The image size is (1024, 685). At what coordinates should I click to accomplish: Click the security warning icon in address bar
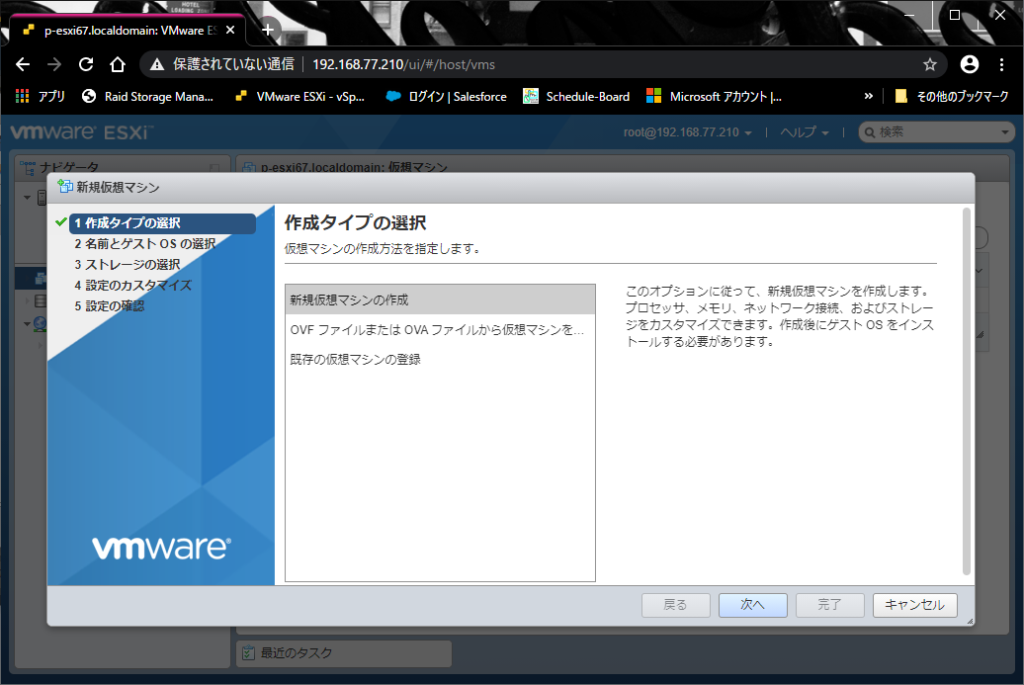coord(157,65)
